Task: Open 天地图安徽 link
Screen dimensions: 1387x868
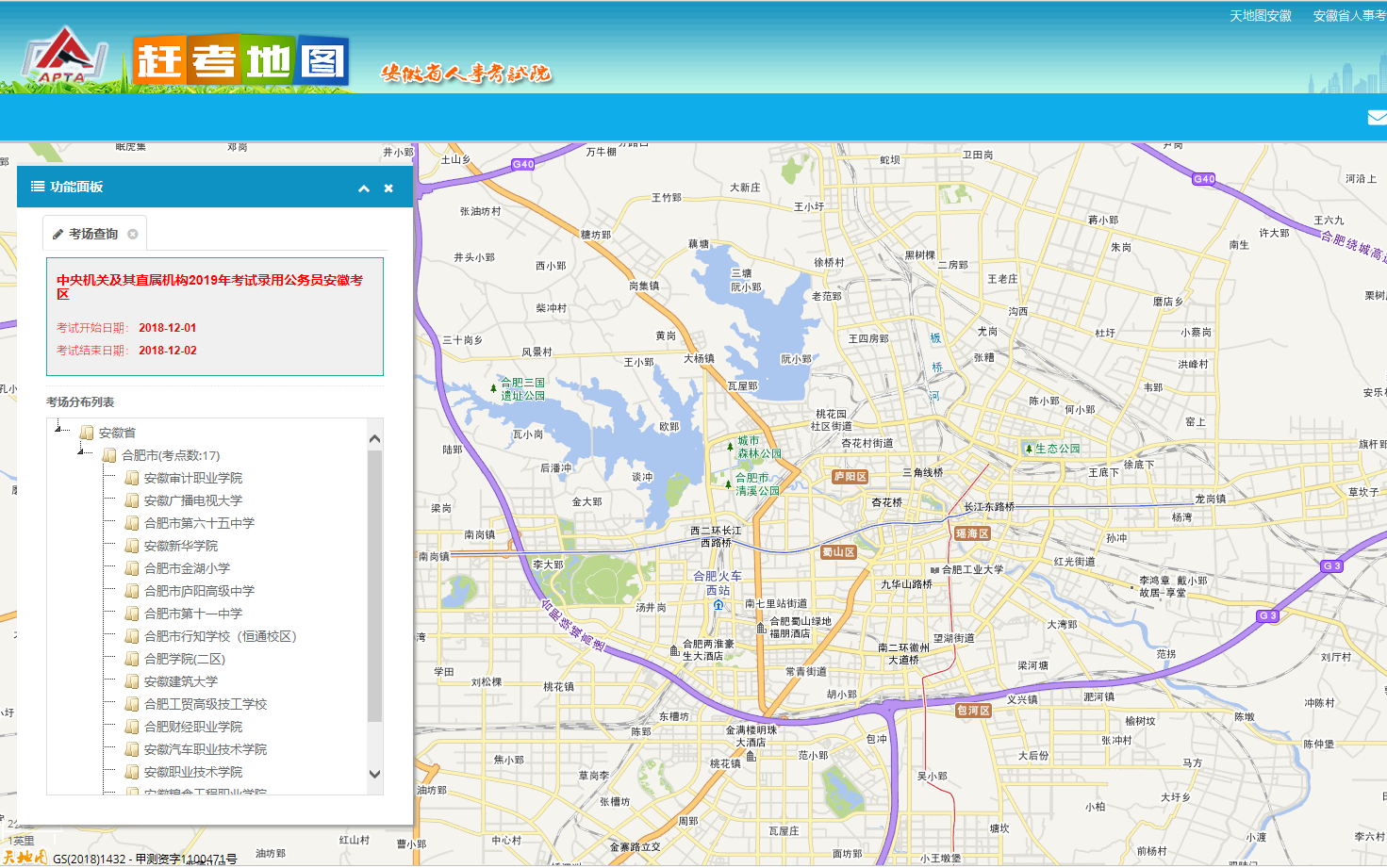Action: [x=1261, y=16]
